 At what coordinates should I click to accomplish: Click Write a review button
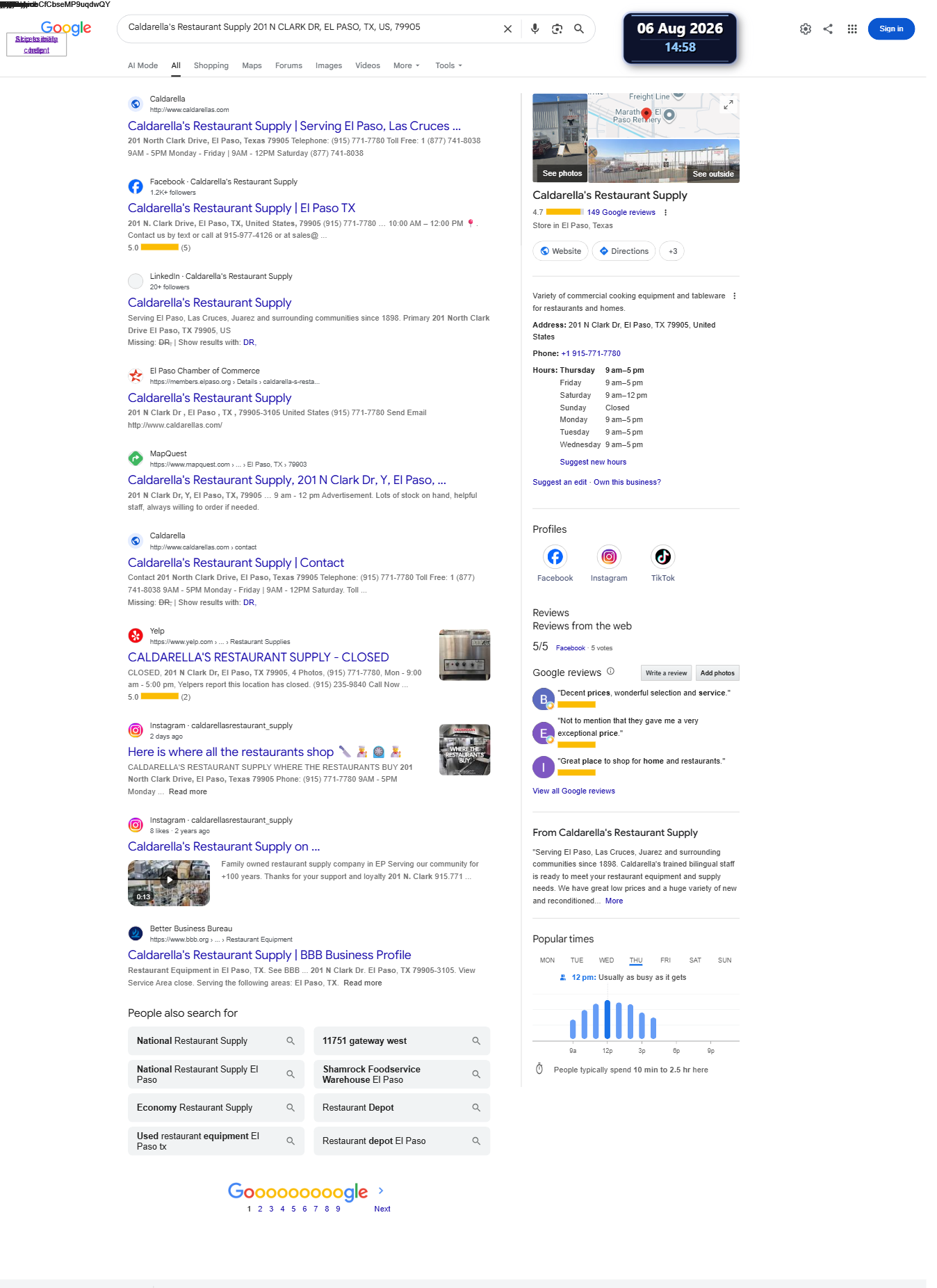[x=666, y=673]
